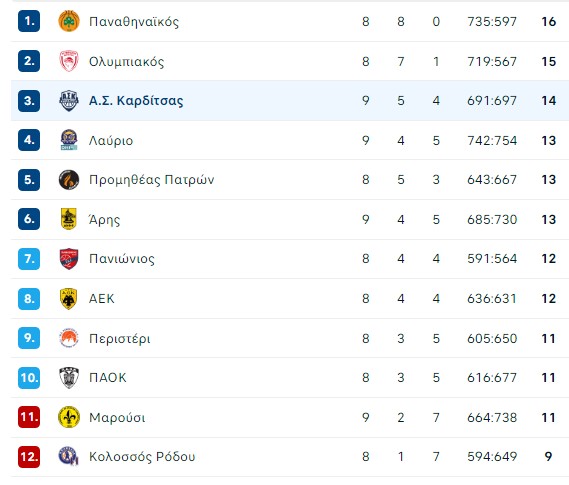Open the Παναθηναϊκός team name link
This screenshot has height=485, width=569.
[x=134, y=22]
